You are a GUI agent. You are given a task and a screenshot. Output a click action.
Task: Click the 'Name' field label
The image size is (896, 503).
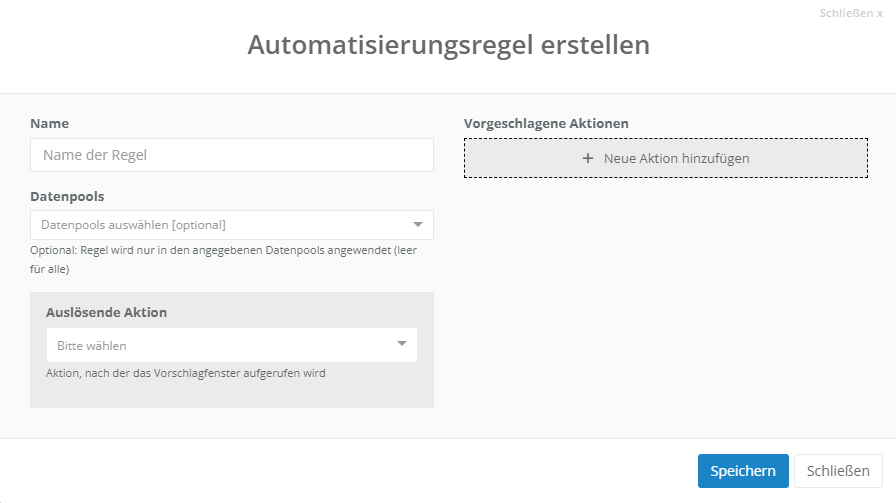[x=50, y=123]
